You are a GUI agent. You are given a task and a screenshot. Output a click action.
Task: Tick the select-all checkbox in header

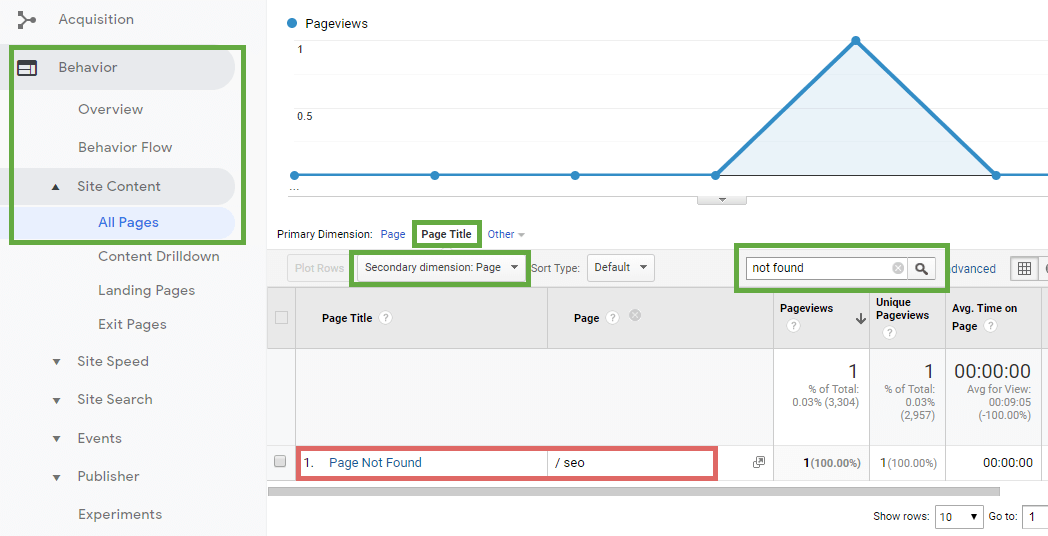tap(281, 318)
